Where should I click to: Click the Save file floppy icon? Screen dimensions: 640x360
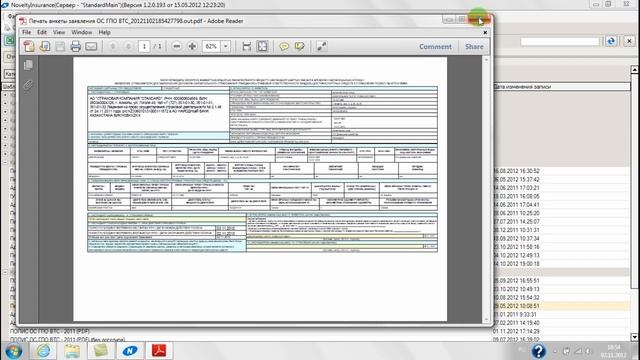60,46
